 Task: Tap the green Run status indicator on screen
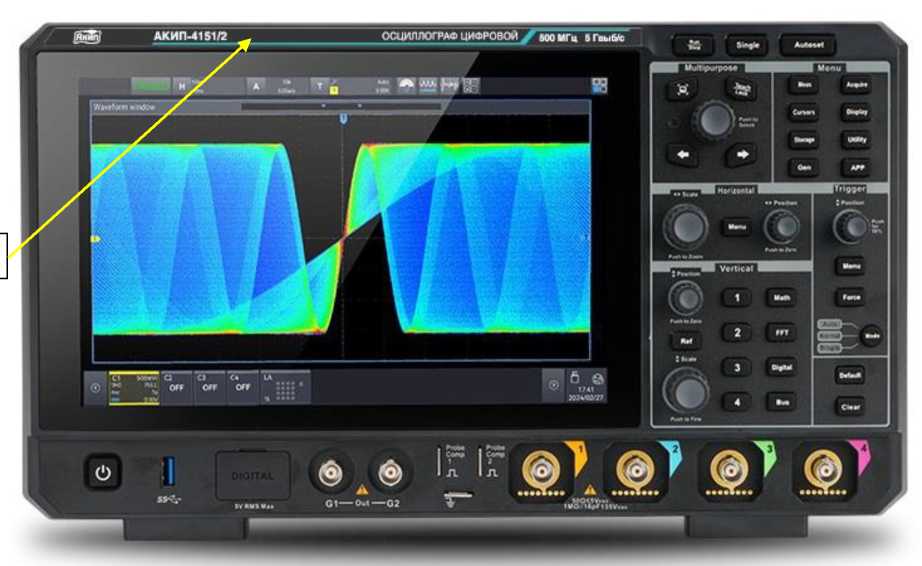click(152, 87)
